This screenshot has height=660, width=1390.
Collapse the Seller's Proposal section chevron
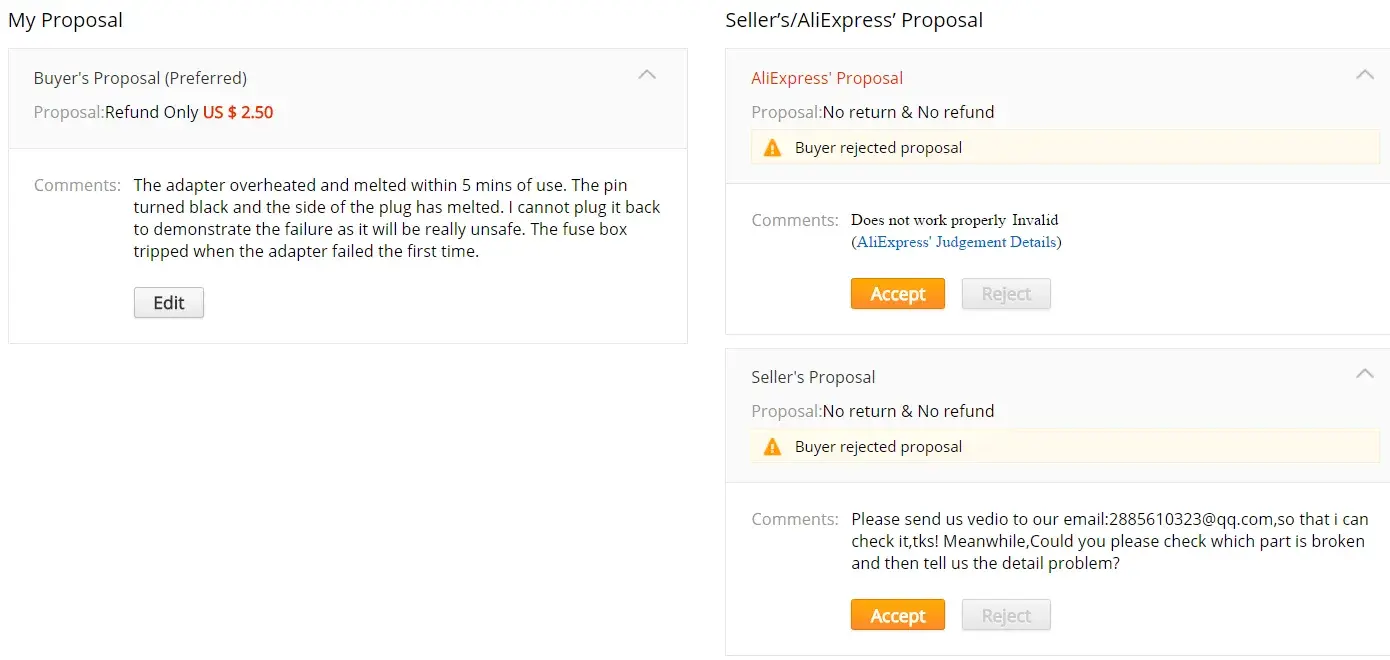tap(1364, 373)
